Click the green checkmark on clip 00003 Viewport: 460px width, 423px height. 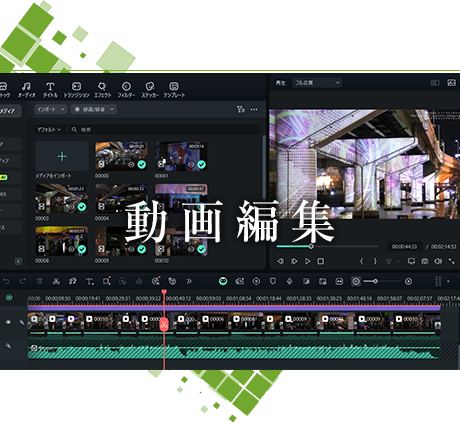pos(82,207)
